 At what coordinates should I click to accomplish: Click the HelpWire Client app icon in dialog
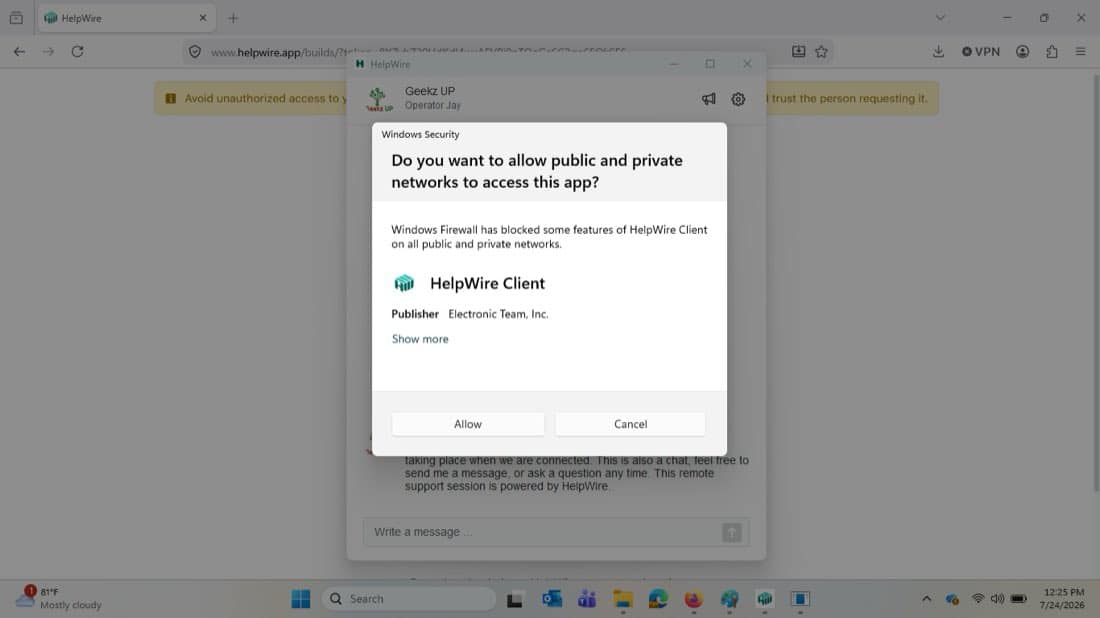[404, 283]
